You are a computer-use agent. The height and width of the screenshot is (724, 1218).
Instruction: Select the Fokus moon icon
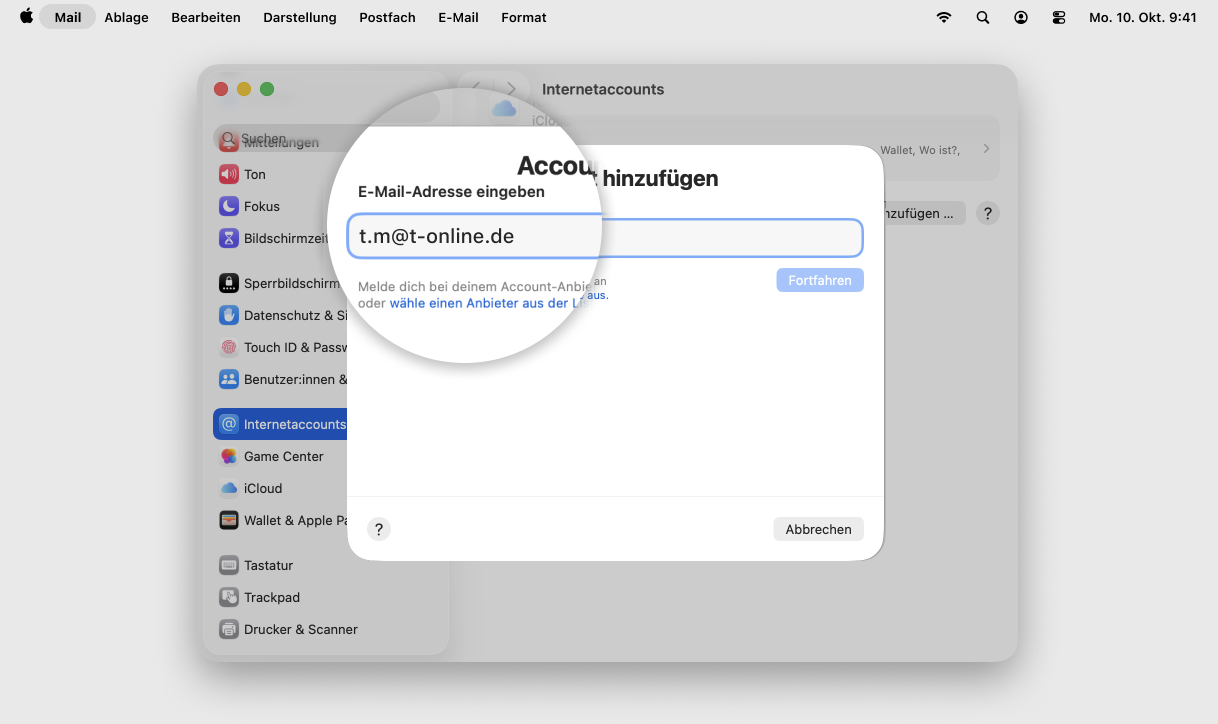(x=229, y=206)
